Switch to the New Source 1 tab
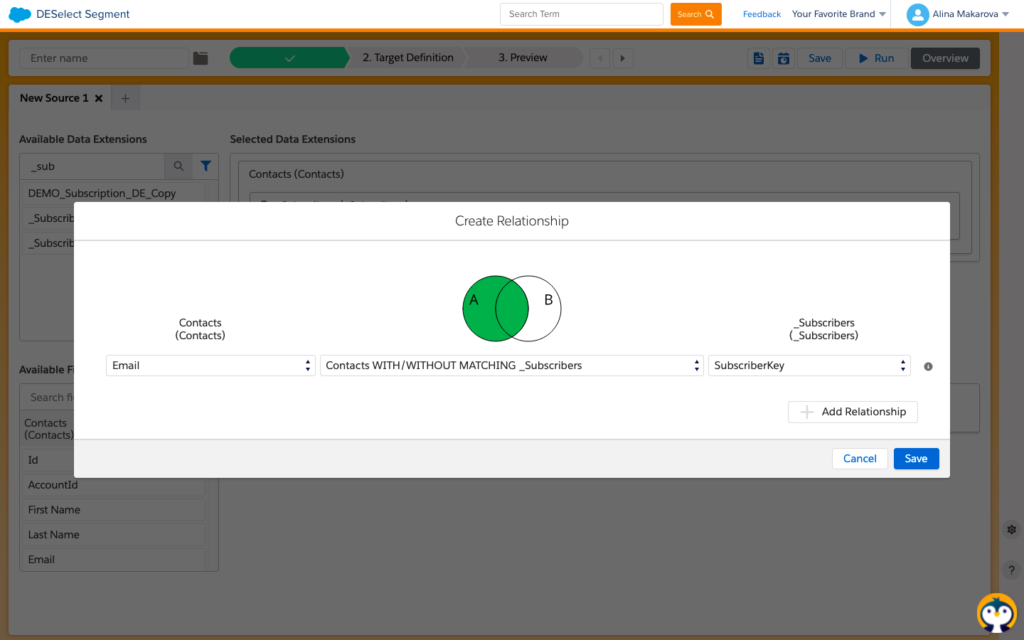Screen dimensions: 1024x640 pyautogui.click(x=54, y=98)
